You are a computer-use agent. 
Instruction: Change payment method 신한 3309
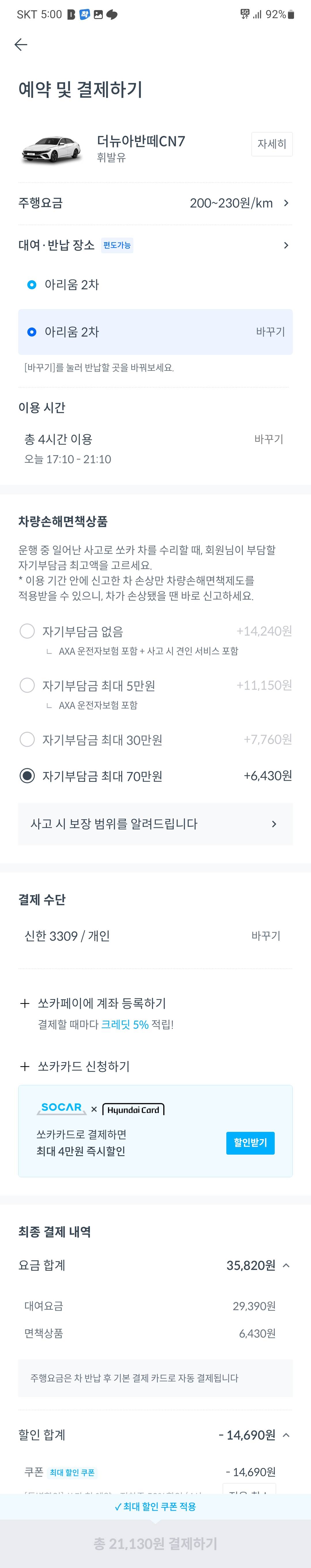pos(265,936)
